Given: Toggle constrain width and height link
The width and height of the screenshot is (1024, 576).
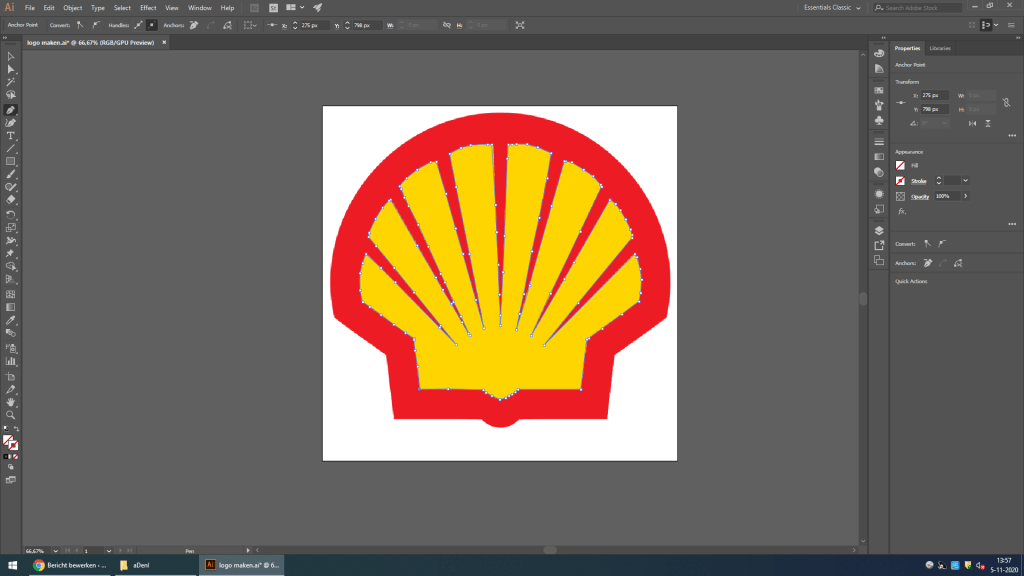Looking at the screenshot, I should tap(993, 101).
